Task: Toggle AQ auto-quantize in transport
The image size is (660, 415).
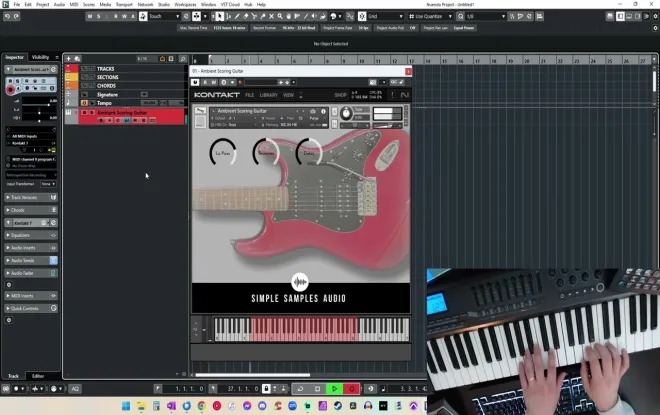Action: (75, 389)
